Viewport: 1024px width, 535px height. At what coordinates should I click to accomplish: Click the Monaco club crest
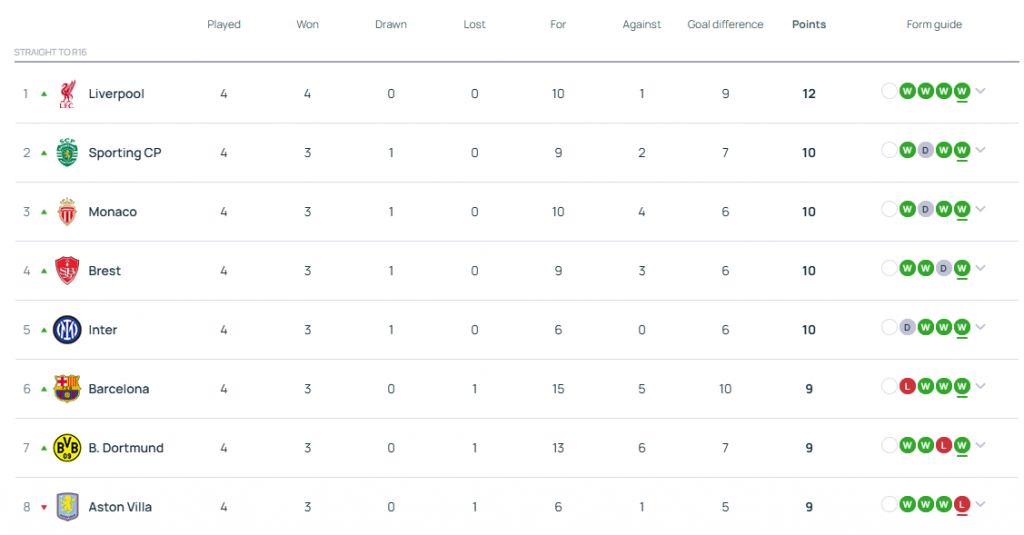point(67,212)
